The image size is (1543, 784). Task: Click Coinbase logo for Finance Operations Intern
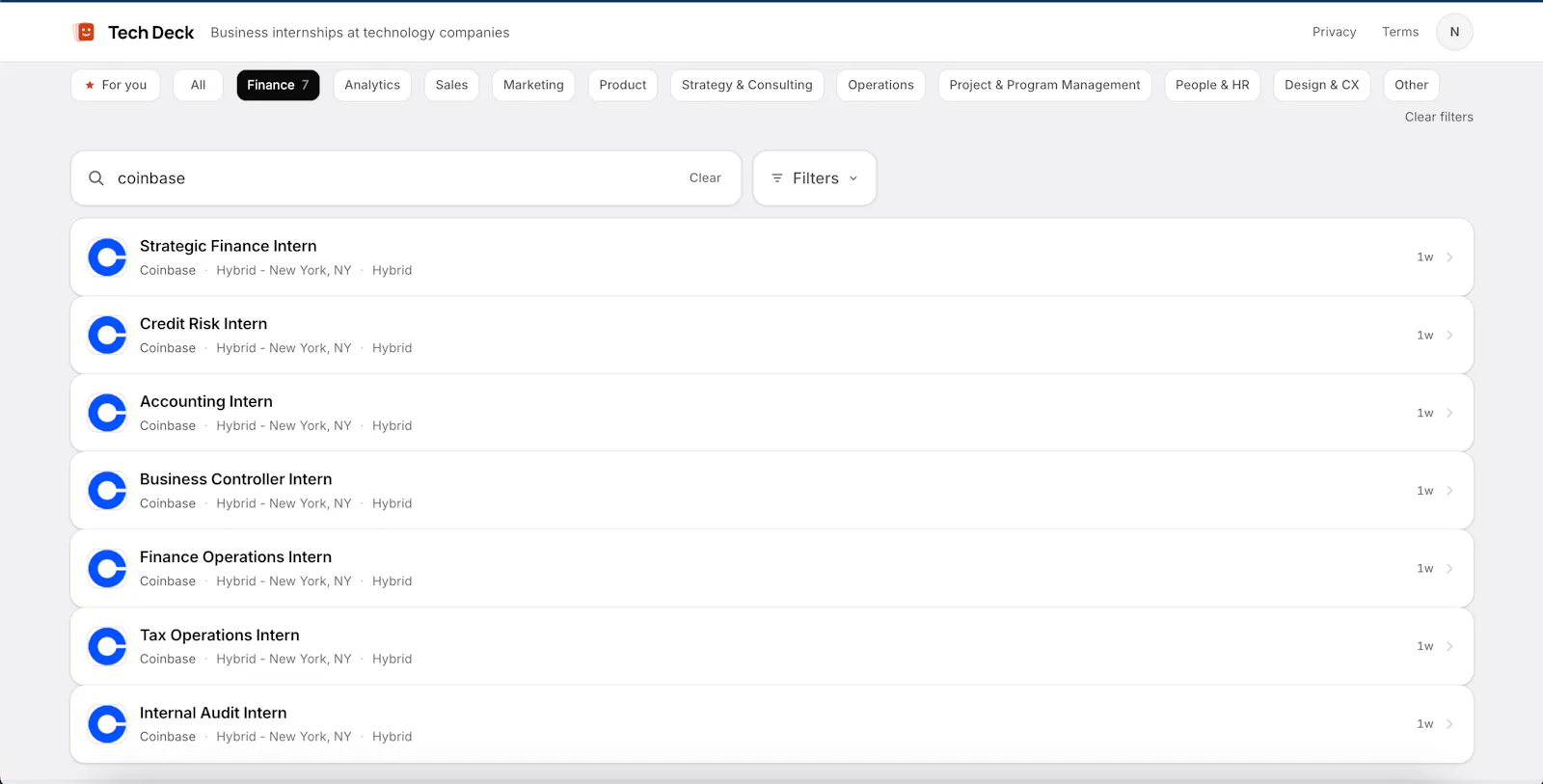pos(107,569)
